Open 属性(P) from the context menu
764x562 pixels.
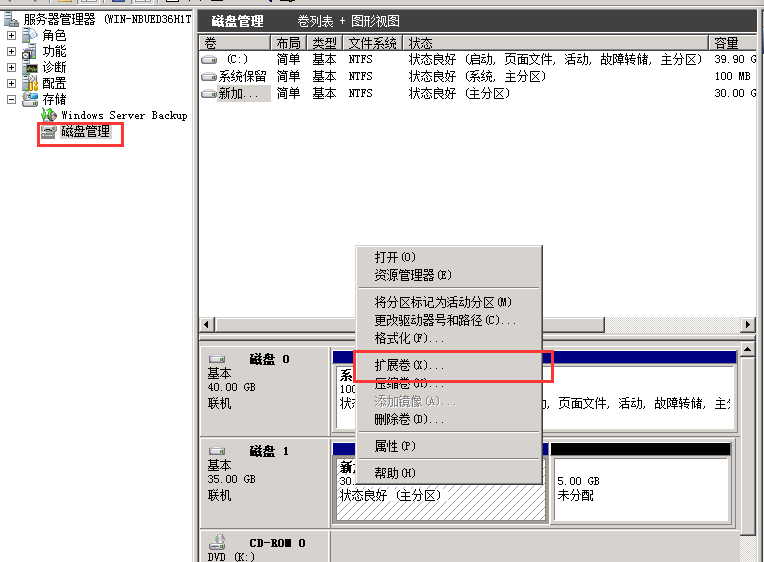point(395,446)
